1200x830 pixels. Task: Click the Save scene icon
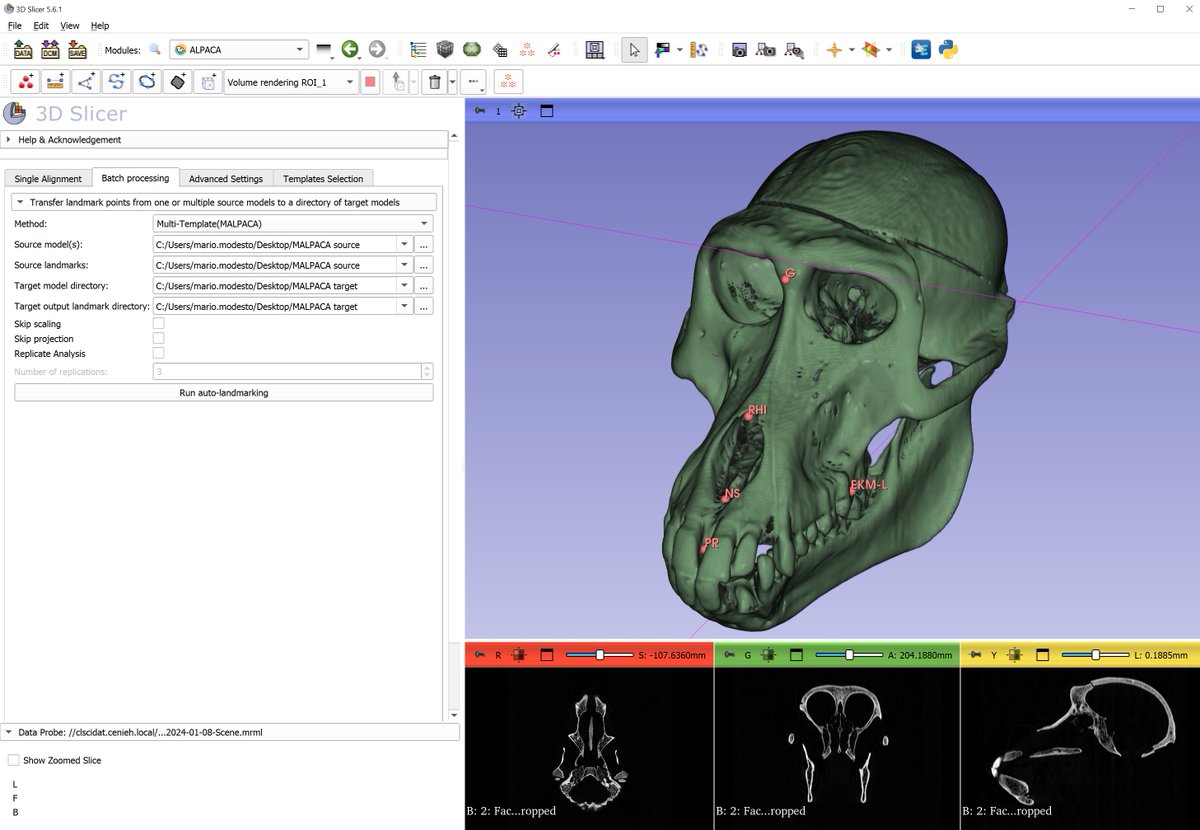[75, 48]
